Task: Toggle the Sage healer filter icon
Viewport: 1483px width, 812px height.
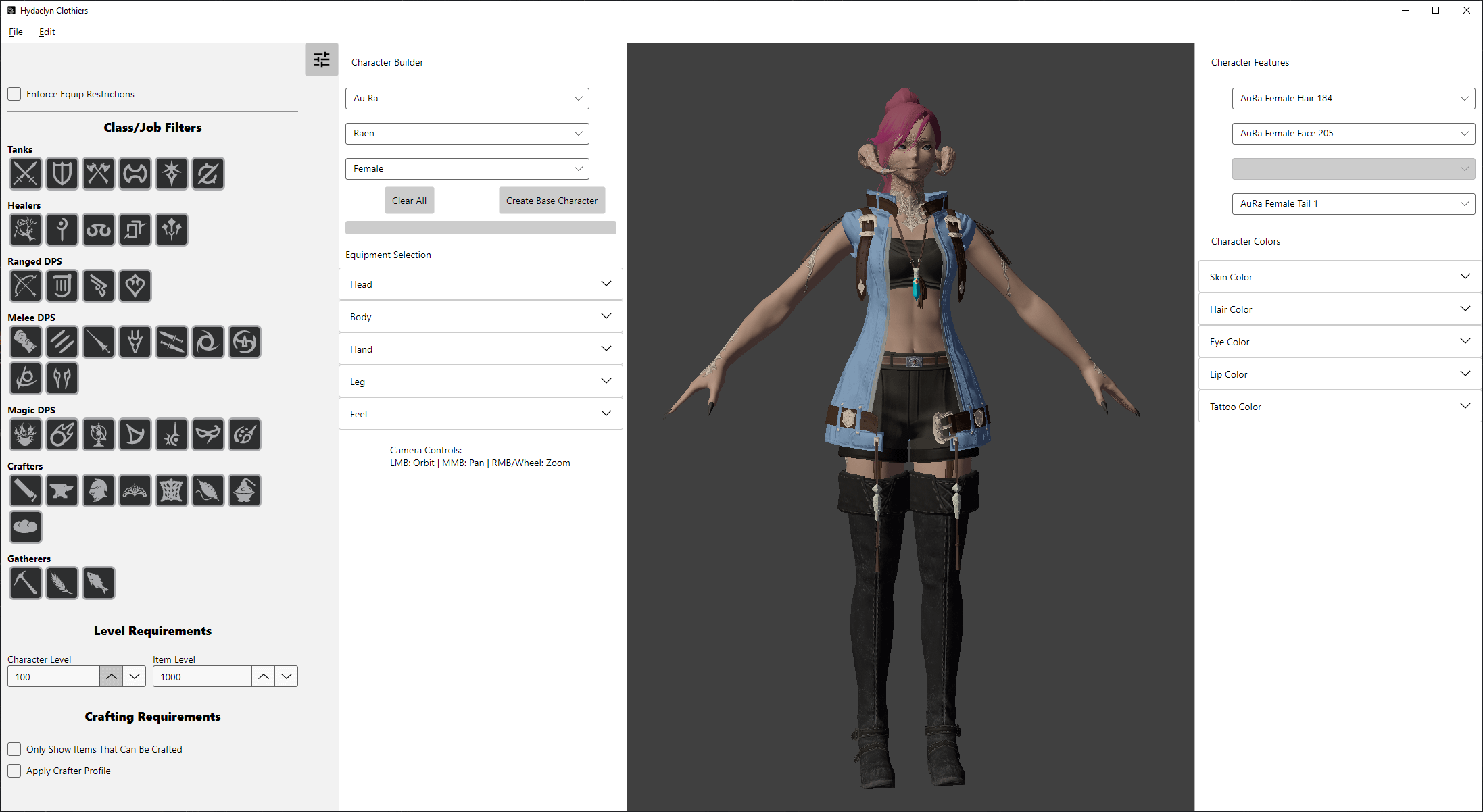Action: tap(172, 230)
